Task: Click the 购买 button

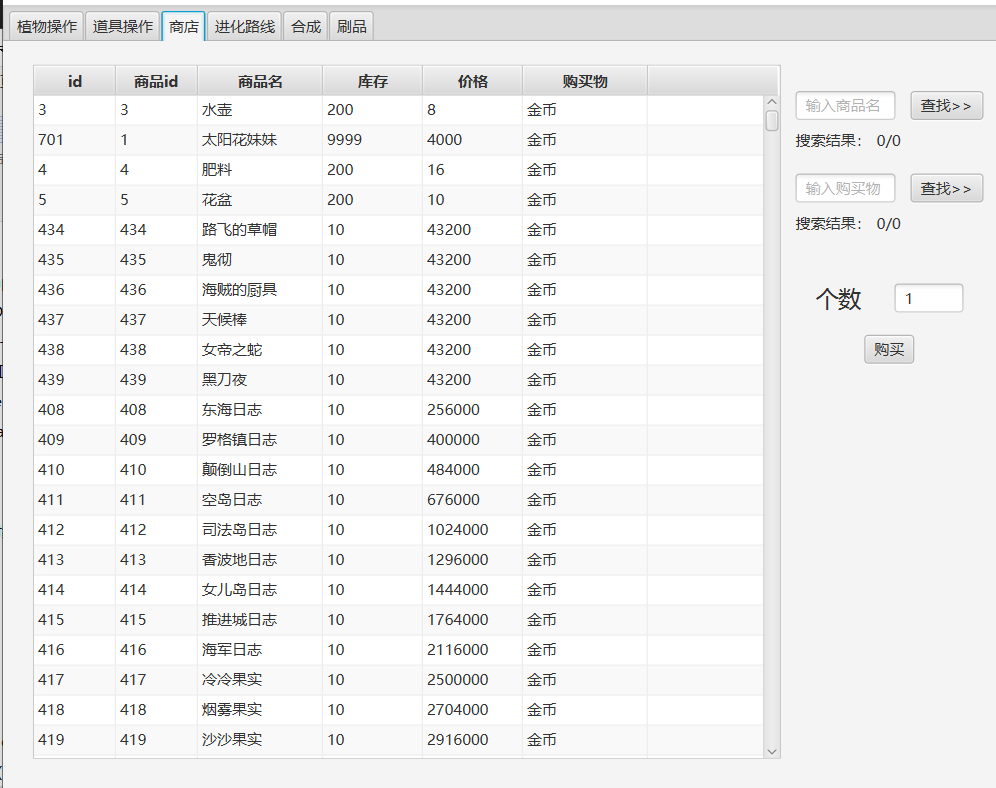Action: 889,349
